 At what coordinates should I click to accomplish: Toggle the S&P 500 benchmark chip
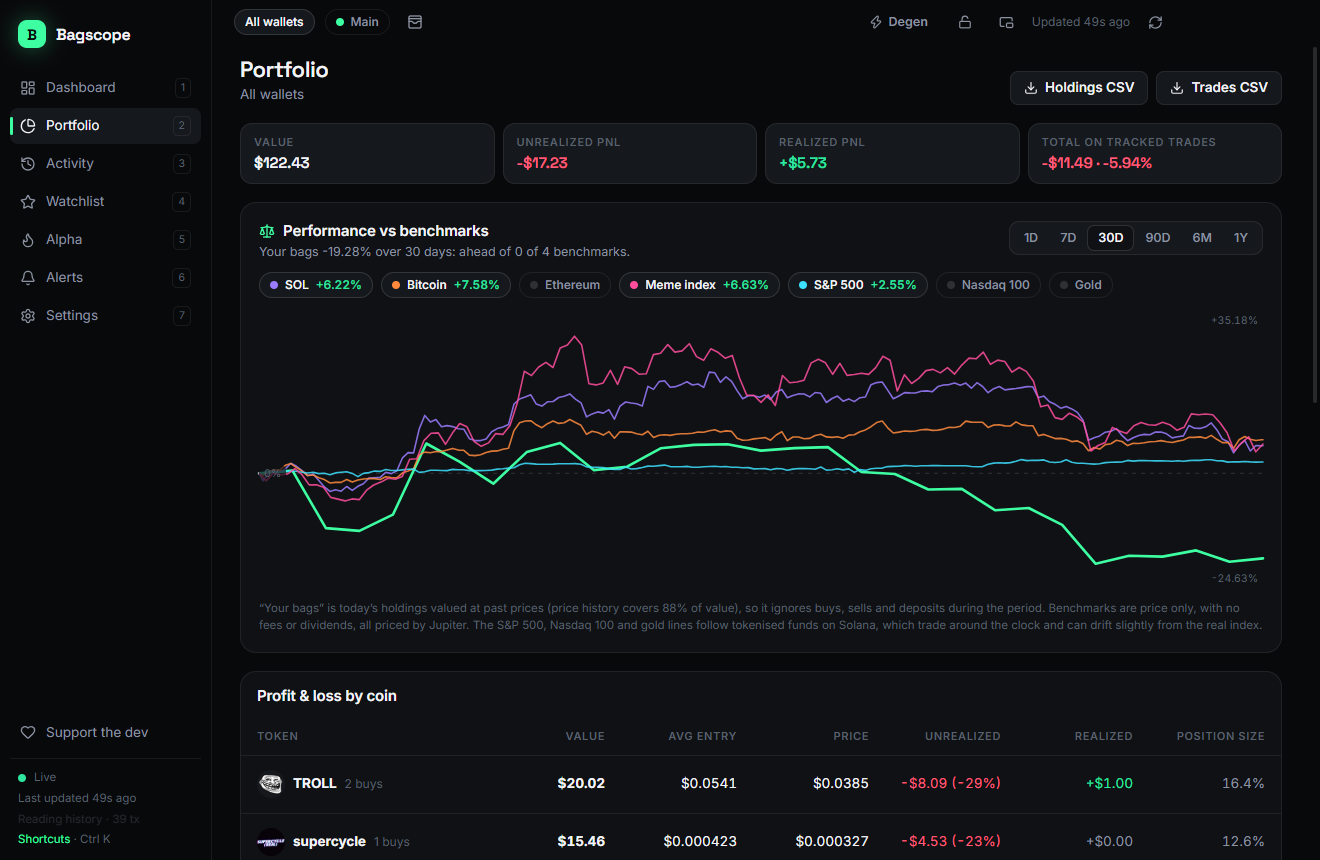coord(858,285)
